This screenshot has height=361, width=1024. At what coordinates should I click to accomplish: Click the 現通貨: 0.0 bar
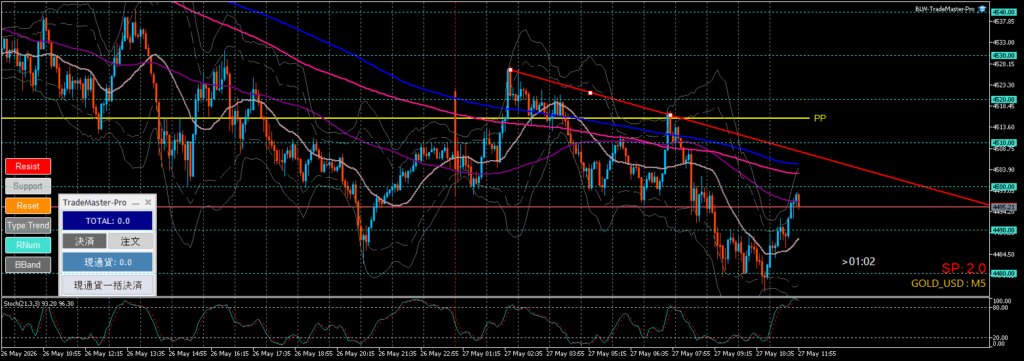pyautogui.click(x=108, y=262)
